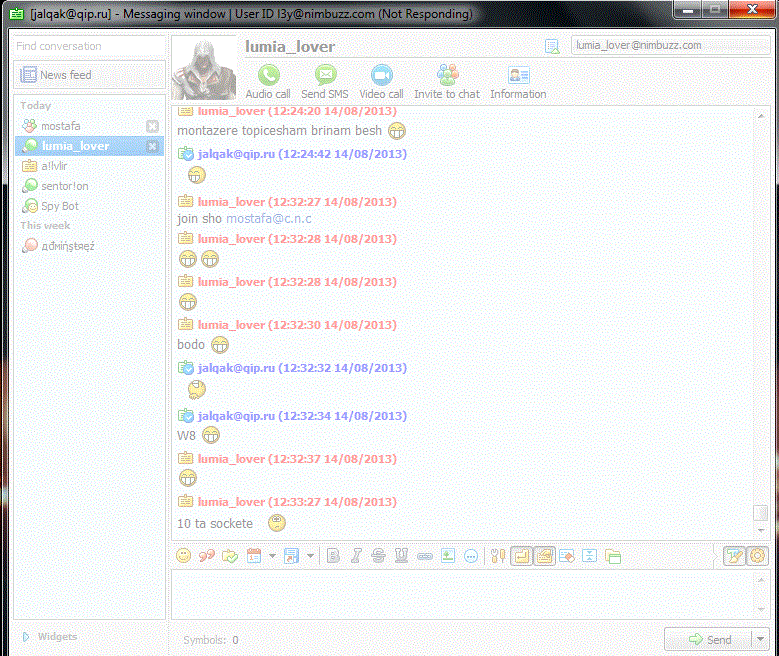Click the lumia_lover name heading
The width and height of the screenshot is (779, 656).
290,47
